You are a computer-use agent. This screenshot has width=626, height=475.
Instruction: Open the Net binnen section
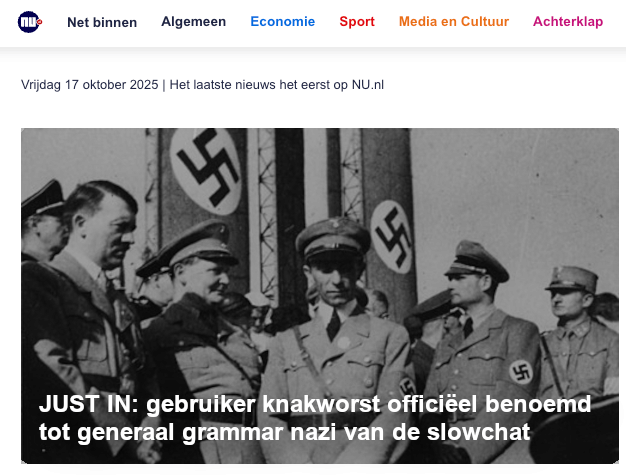coord(102,22)
